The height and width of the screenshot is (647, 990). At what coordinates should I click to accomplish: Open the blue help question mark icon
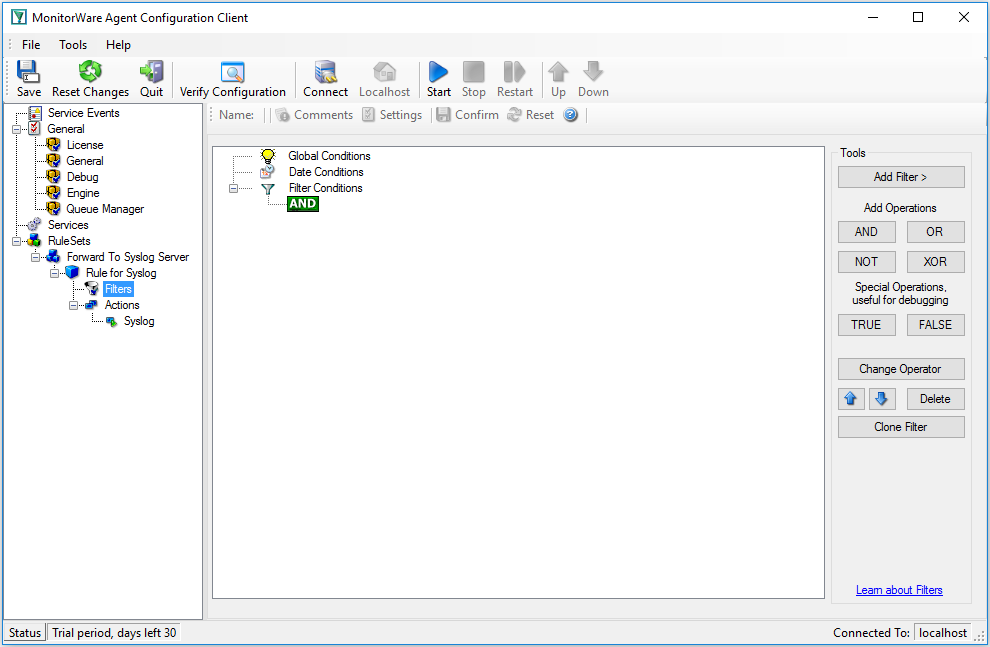coord(571,115)
